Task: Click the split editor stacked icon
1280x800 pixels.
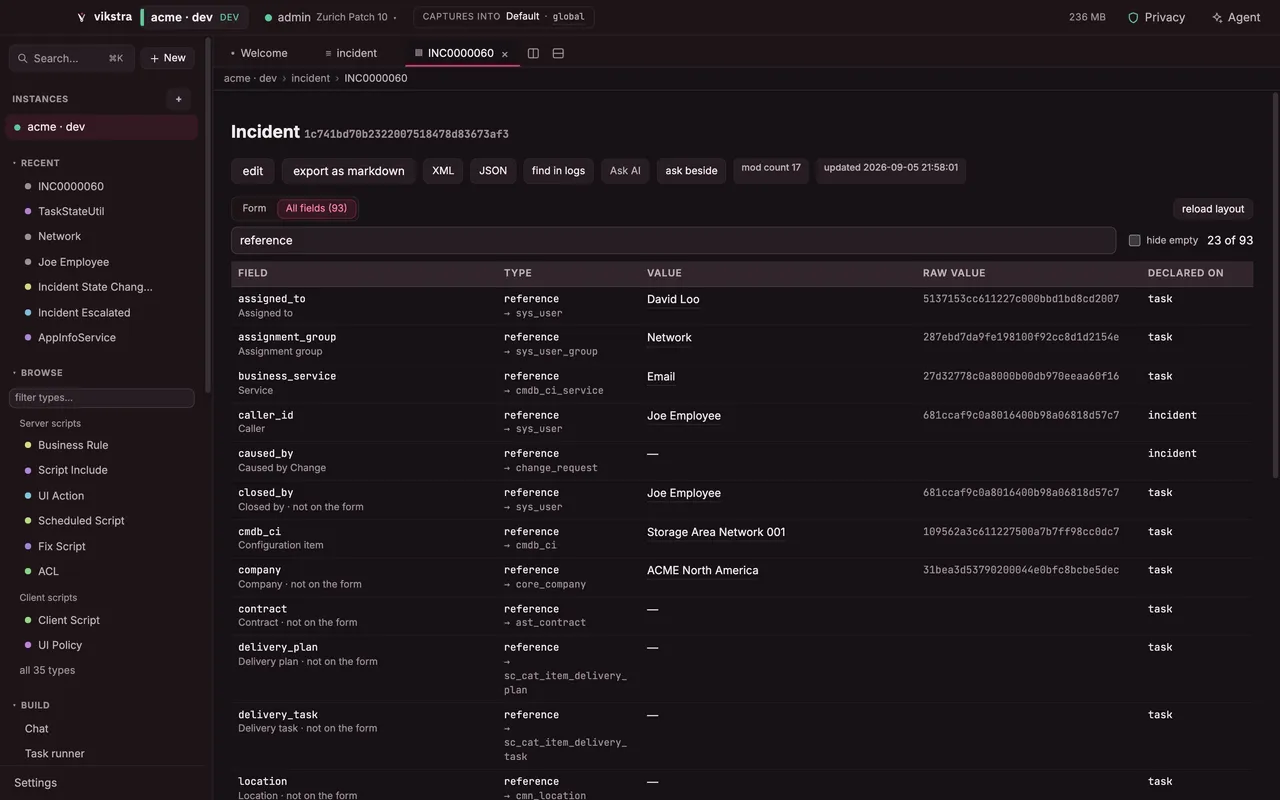Action: (x=558, y=53)
